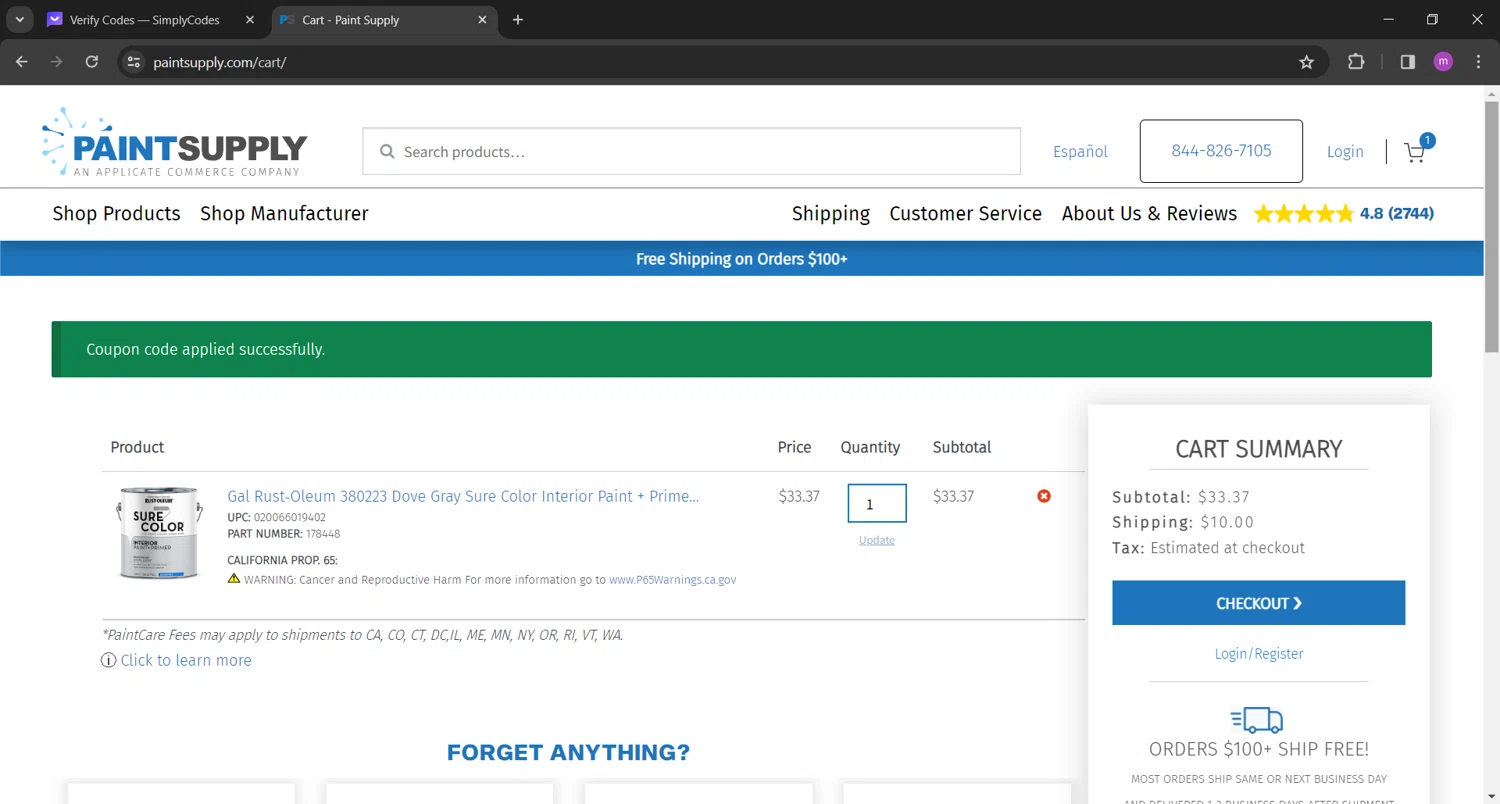Click the Español language link

(1080, 152)
